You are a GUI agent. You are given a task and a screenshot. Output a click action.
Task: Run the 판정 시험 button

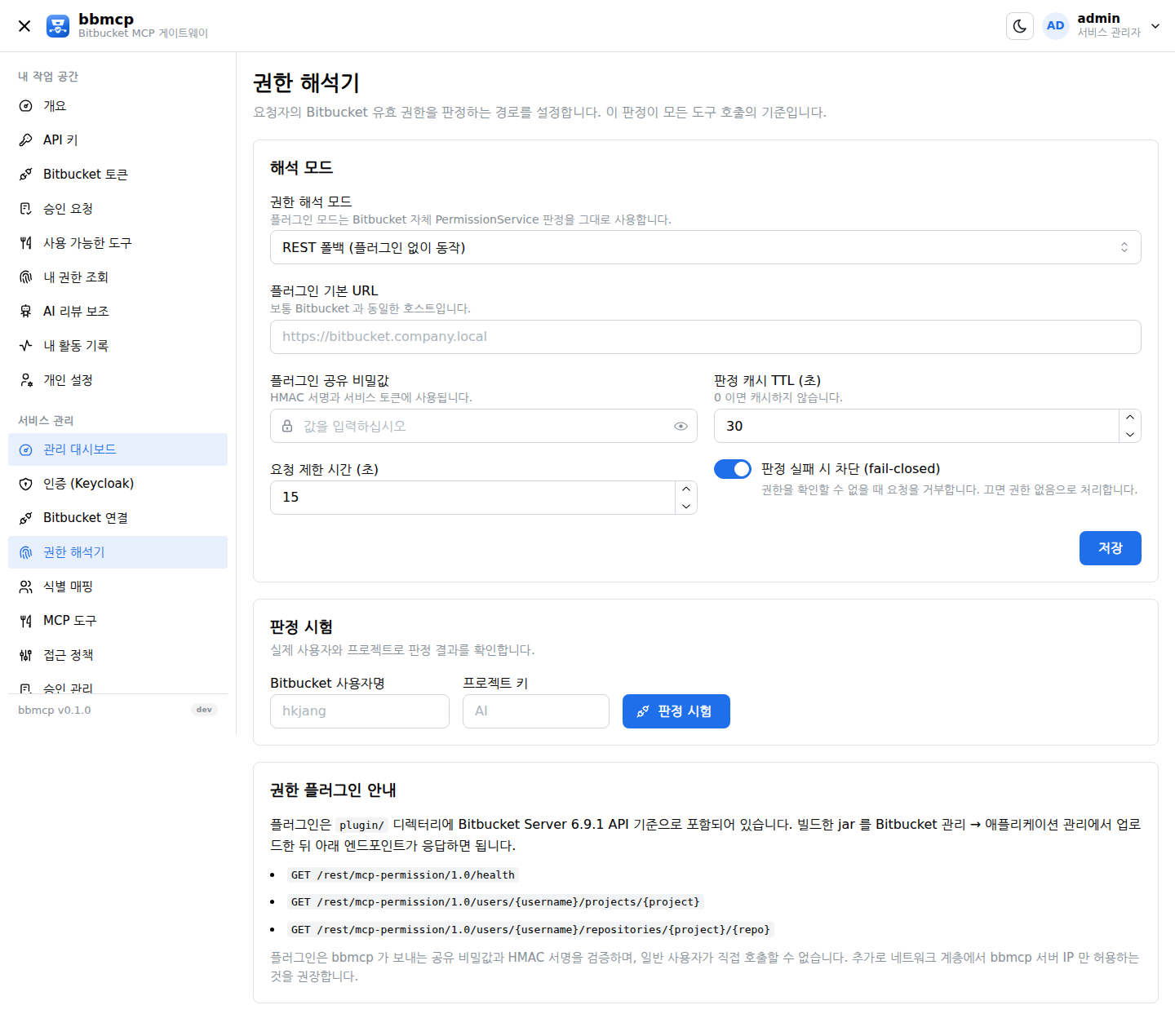click(676, 711)
